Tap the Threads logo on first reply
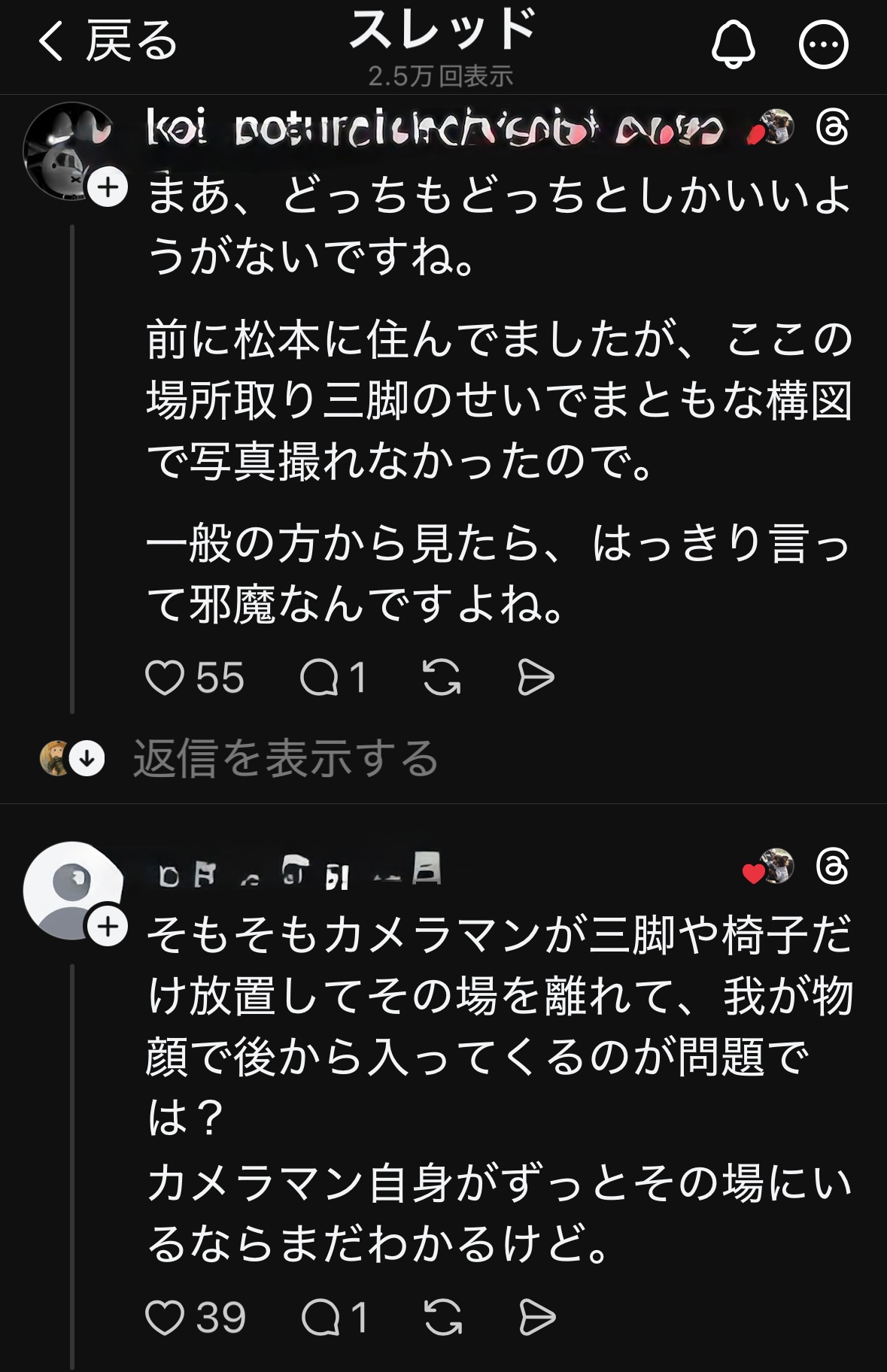Viewport: 887px width, 1372px height. click(x=832, y=127)
